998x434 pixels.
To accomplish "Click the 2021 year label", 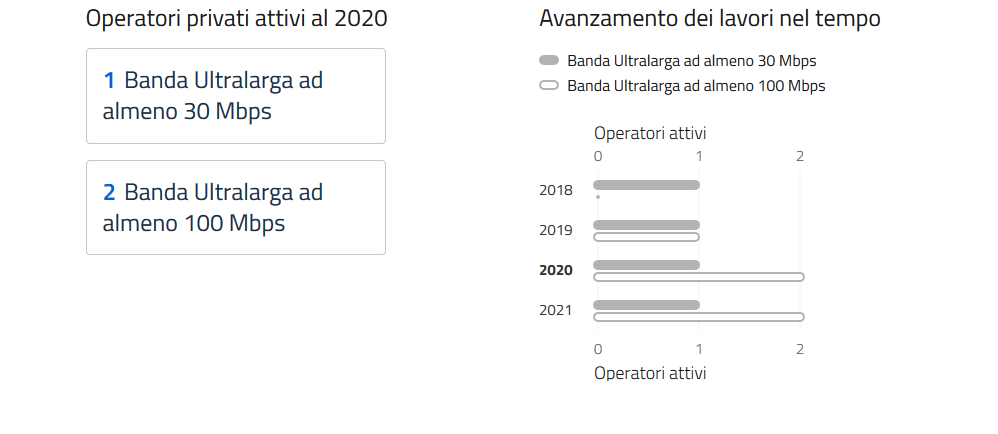I will (x=555, y=310).
